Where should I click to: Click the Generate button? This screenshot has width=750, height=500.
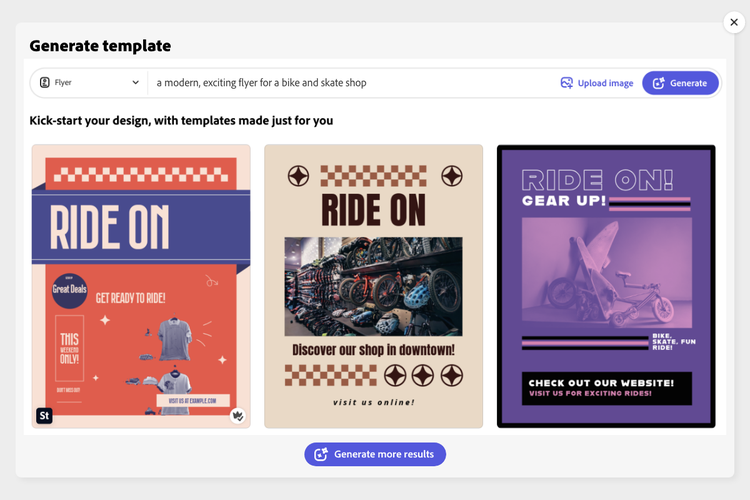coord(680,83)
